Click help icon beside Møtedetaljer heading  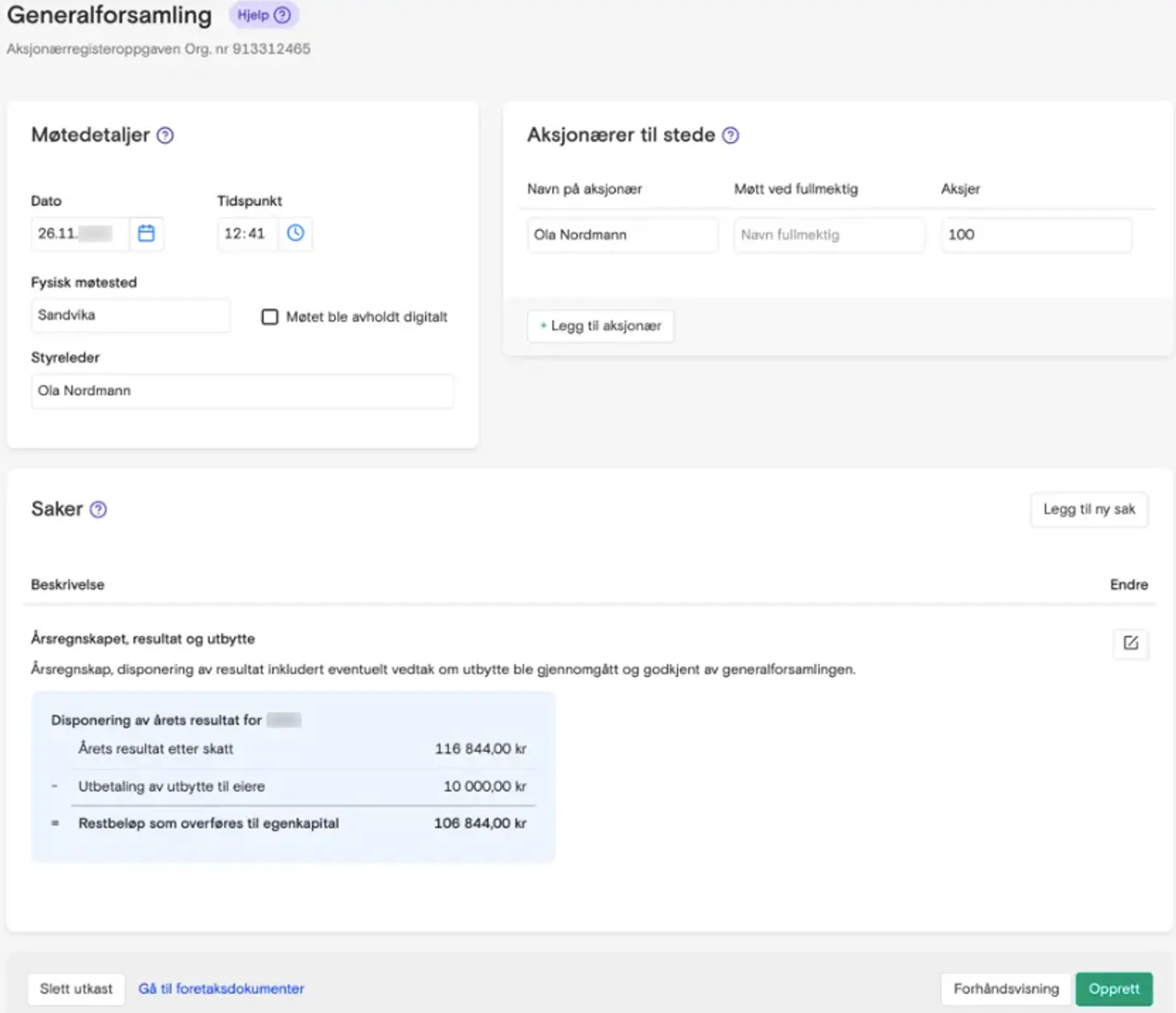(x=165, y=136)
